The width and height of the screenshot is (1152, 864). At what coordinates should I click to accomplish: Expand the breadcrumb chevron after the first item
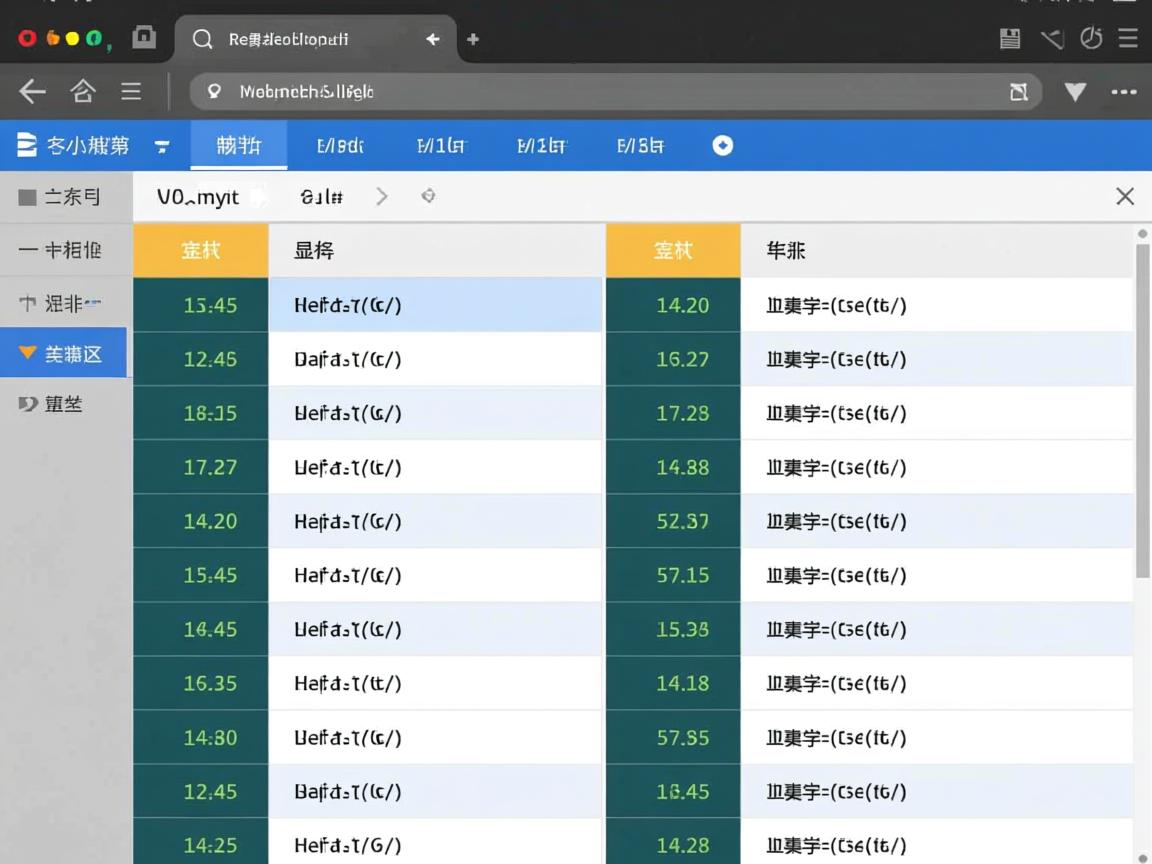coord(381,196)
